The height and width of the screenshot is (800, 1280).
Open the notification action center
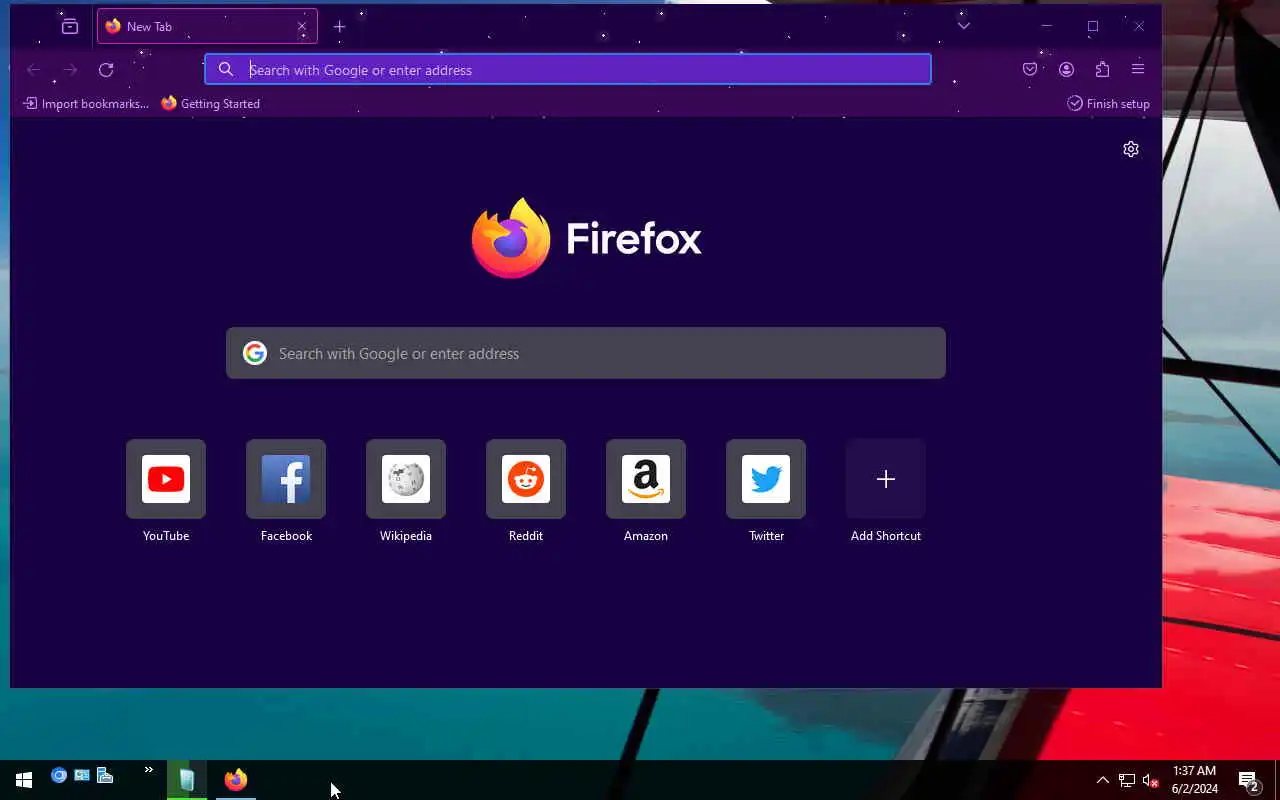[1249, 780]
